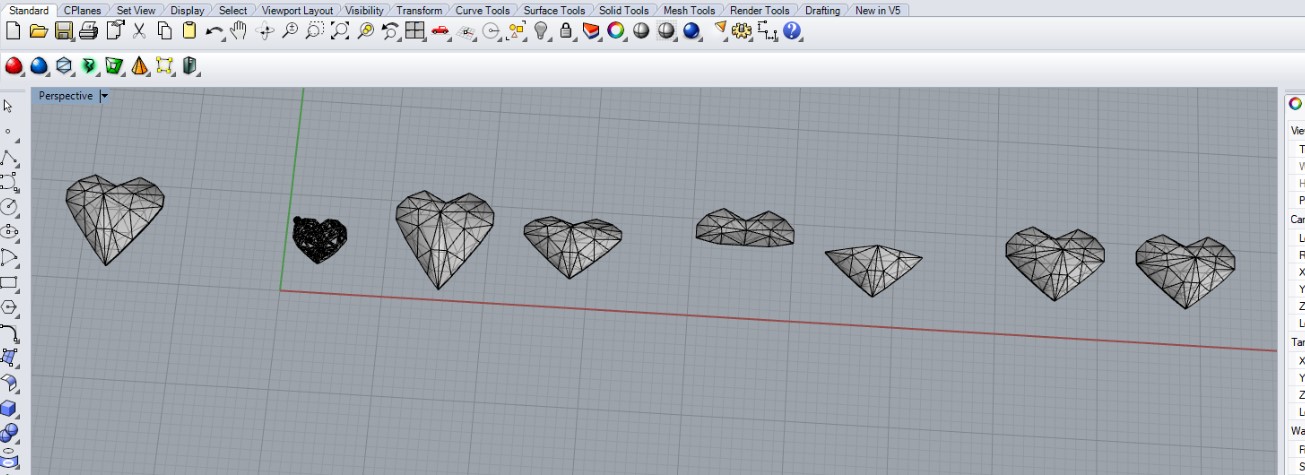The width and height of the screenshot is (1305, 475).
Task: Click the New file icon
Action: (x=13, y=31)
